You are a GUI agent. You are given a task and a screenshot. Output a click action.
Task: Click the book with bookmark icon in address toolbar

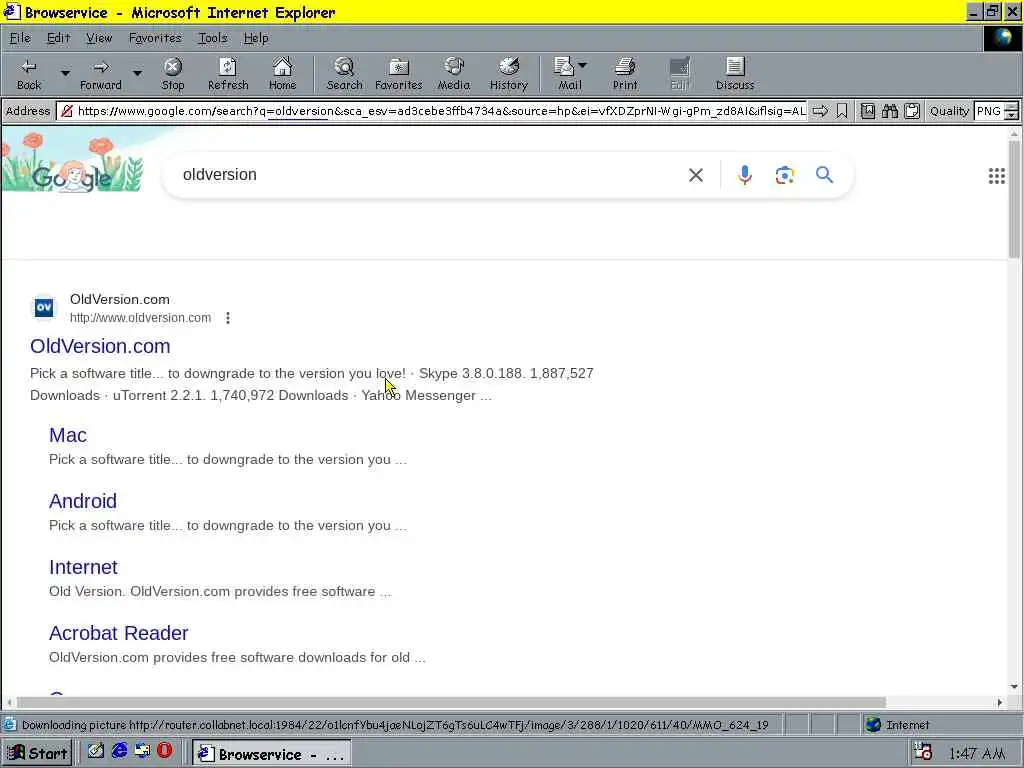click(x=867, y=111)
